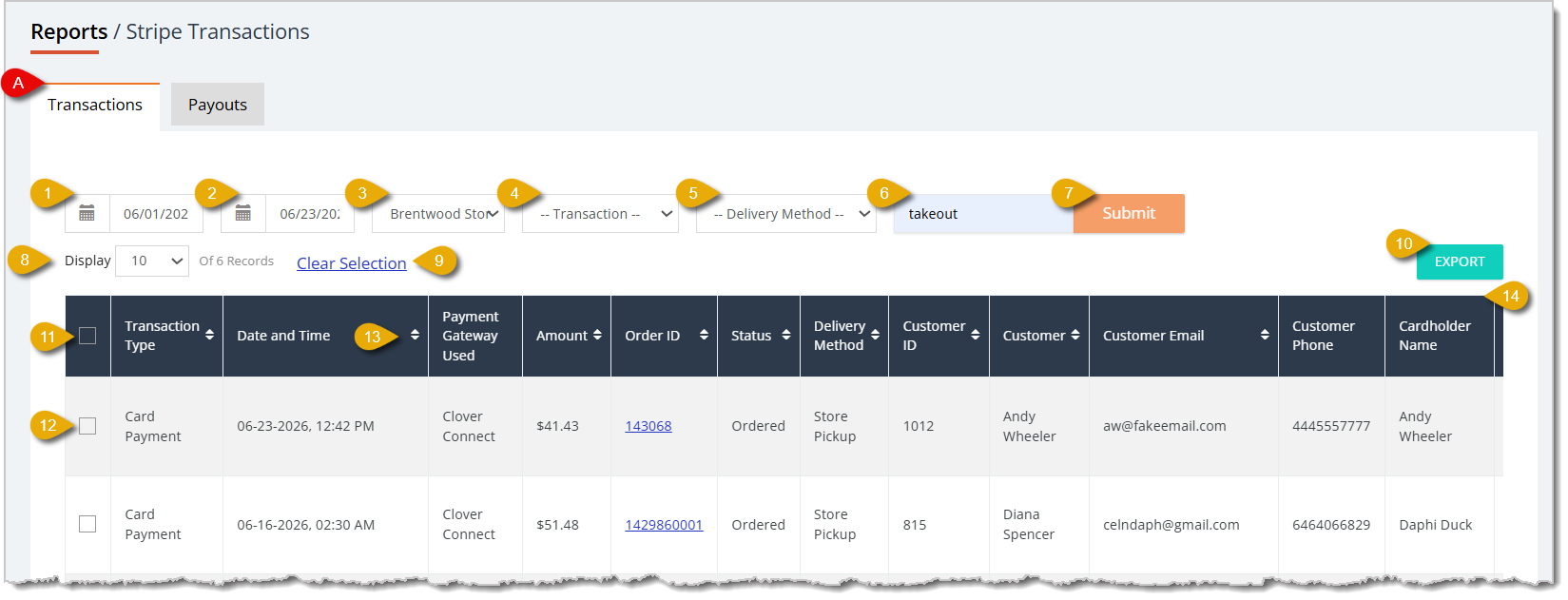Open the end date calendar icon

(x=242, y=213)
